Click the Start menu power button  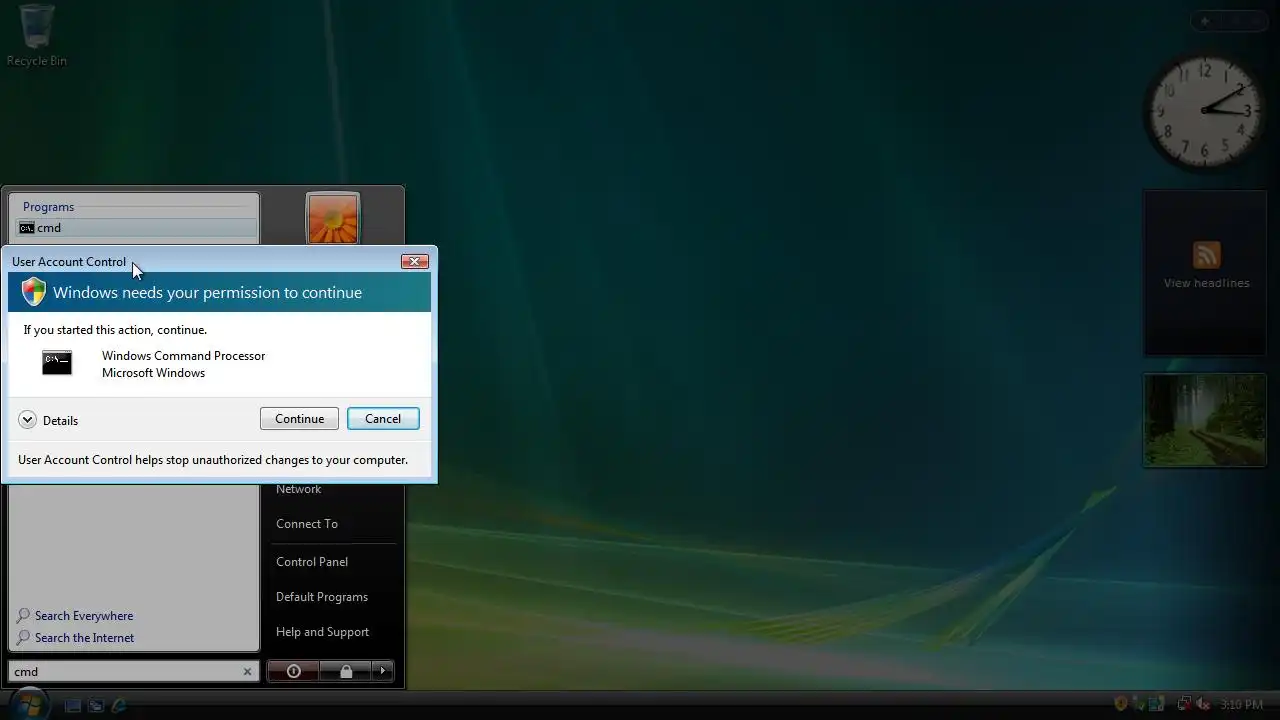tap(294, 671)
